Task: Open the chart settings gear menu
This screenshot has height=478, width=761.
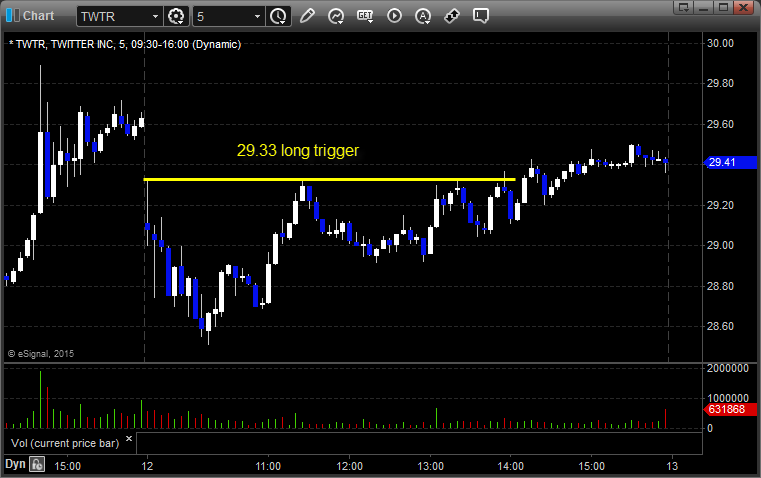Action: click(176, 16)
